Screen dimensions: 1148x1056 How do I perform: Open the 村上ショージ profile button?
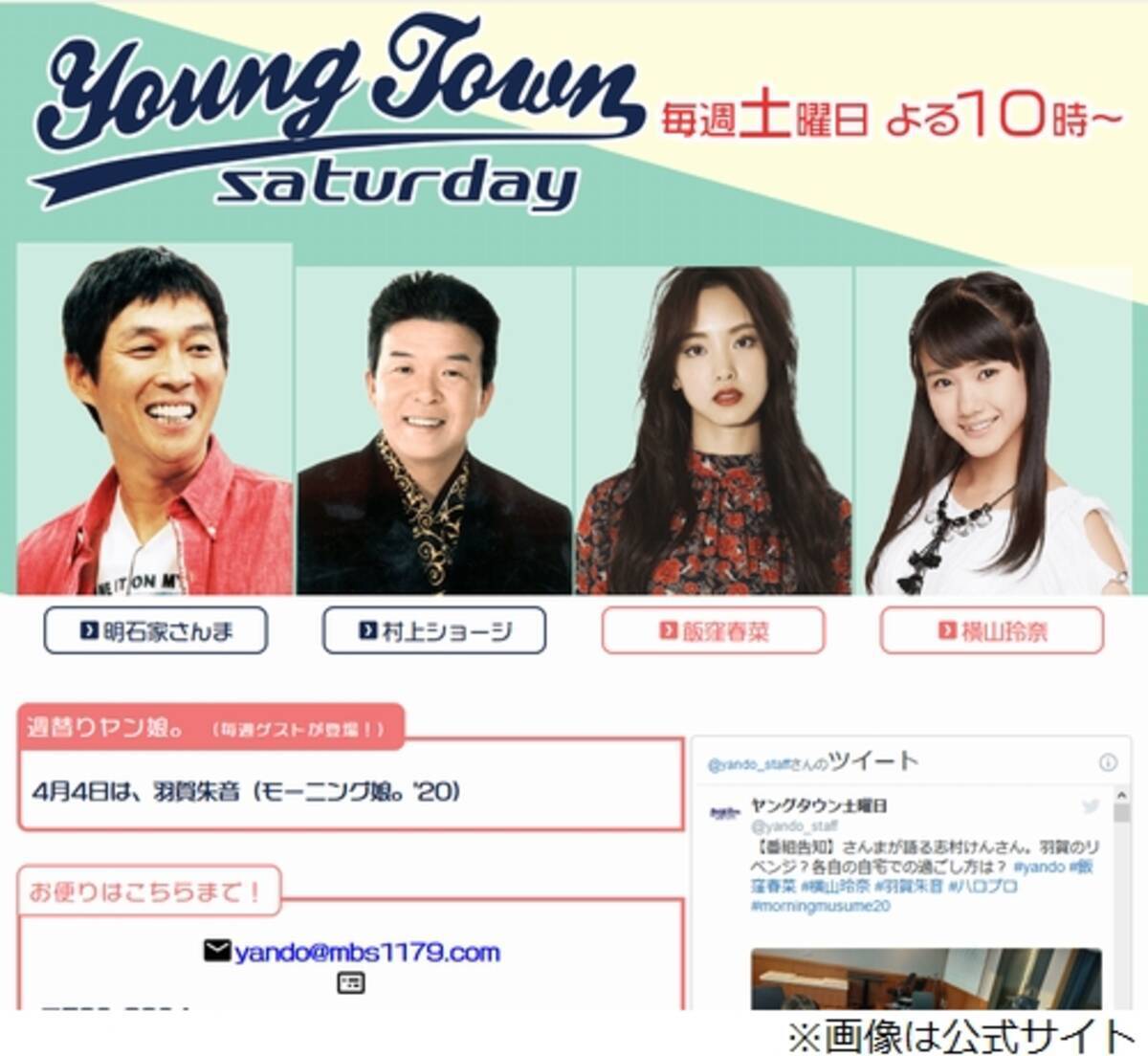(x=434, y=630)
